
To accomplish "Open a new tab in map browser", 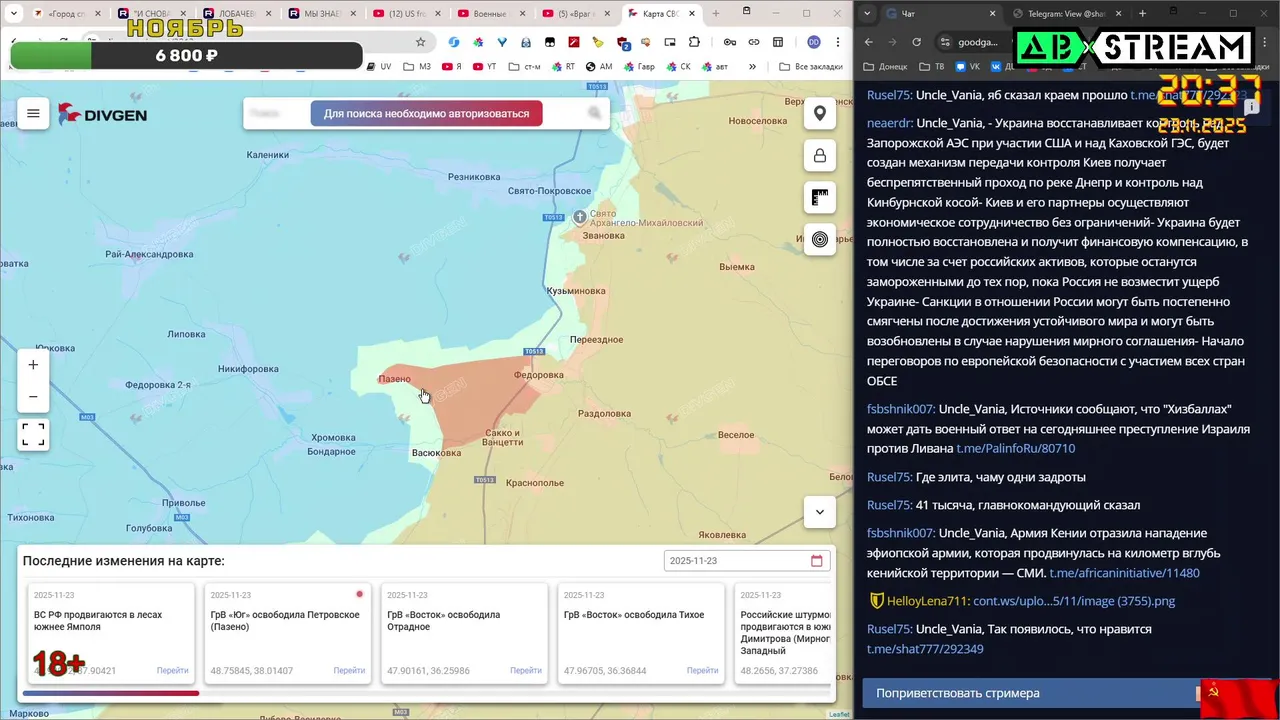I will (716, 14).
